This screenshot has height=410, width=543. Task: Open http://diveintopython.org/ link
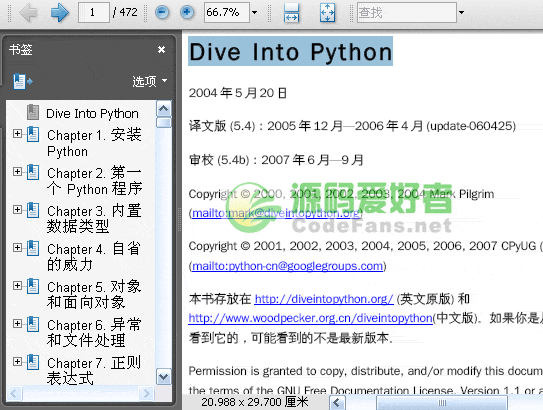[x=324, y=299]
